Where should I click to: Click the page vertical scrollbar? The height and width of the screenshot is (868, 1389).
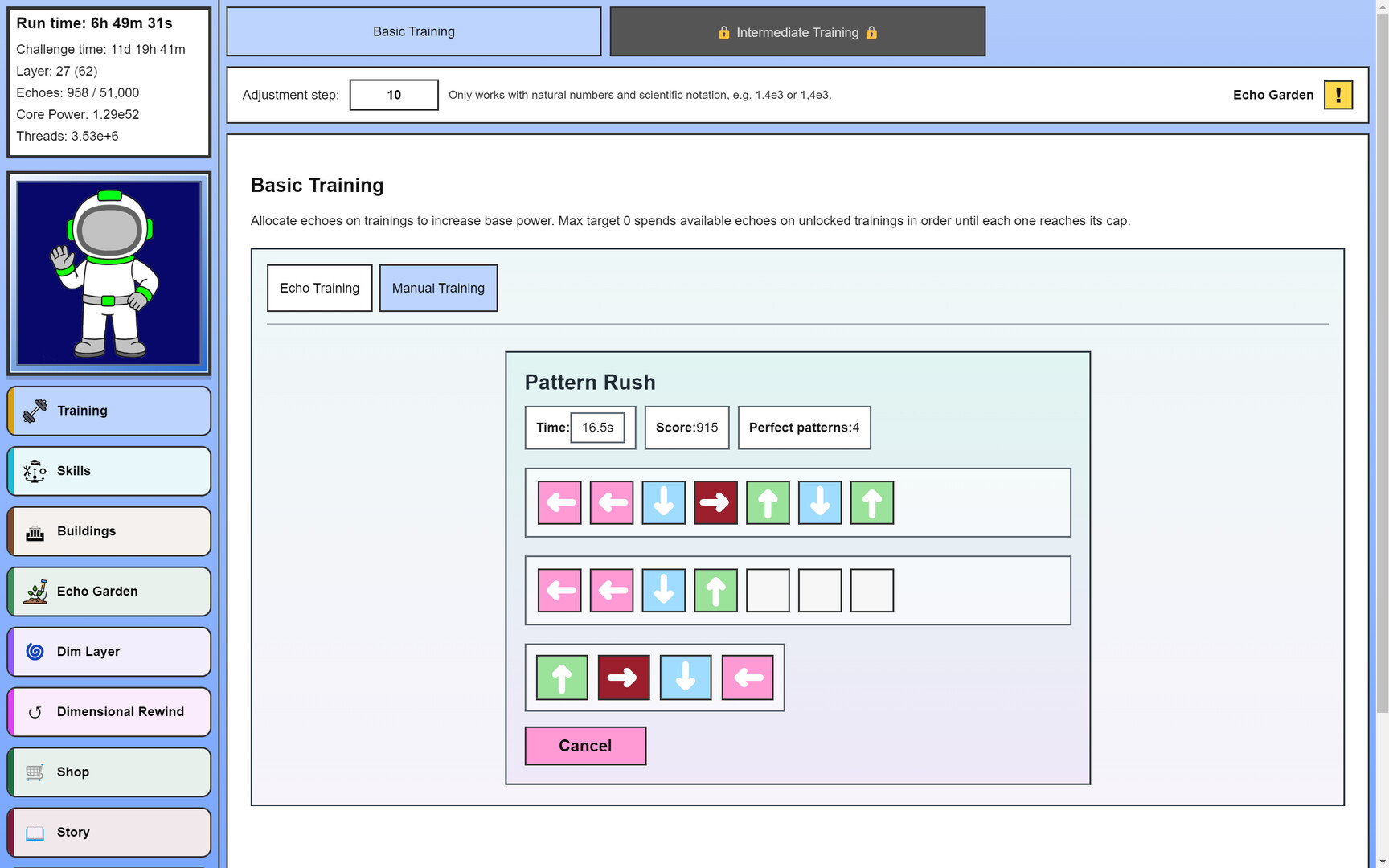tap(1382, 362)
